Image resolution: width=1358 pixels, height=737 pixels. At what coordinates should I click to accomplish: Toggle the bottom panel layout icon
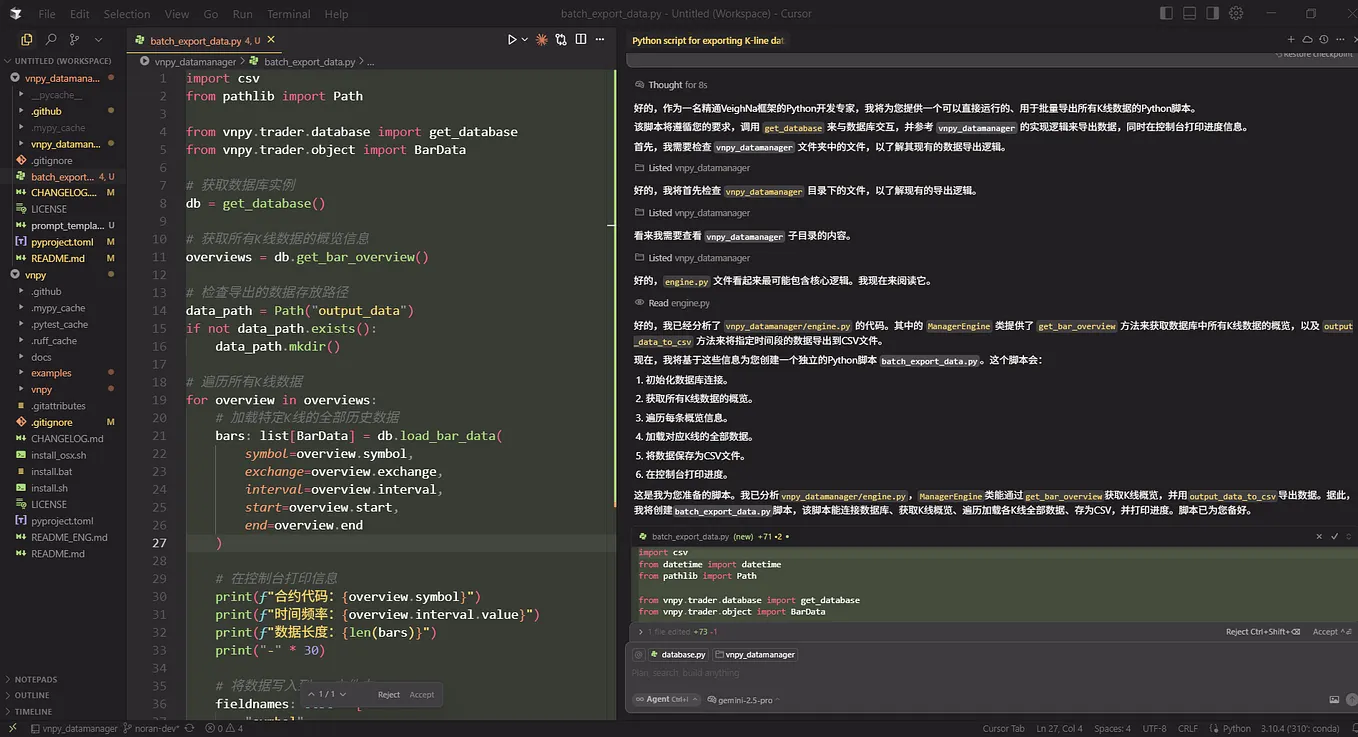pos(1189,13)
